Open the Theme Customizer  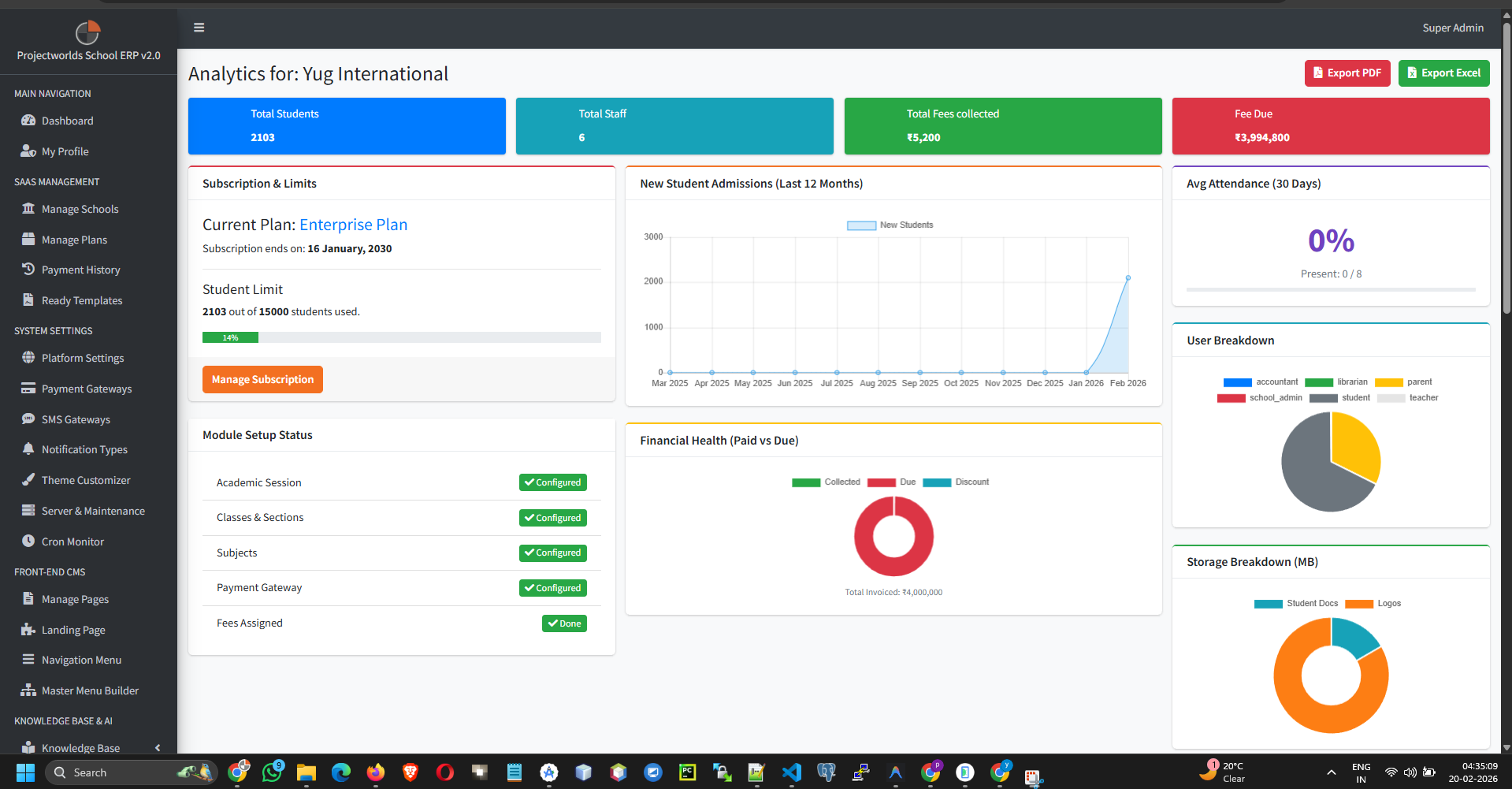pos(86,480)
